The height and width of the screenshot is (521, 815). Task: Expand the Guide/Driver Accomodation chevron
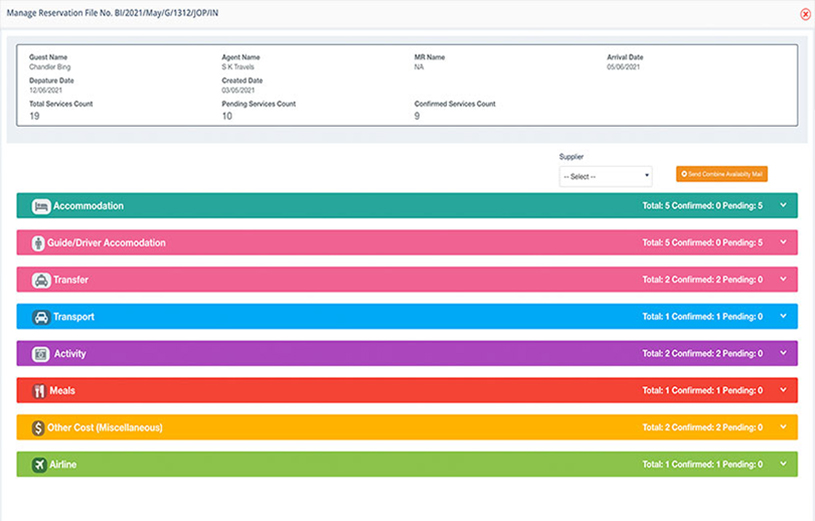click(783, 242)
